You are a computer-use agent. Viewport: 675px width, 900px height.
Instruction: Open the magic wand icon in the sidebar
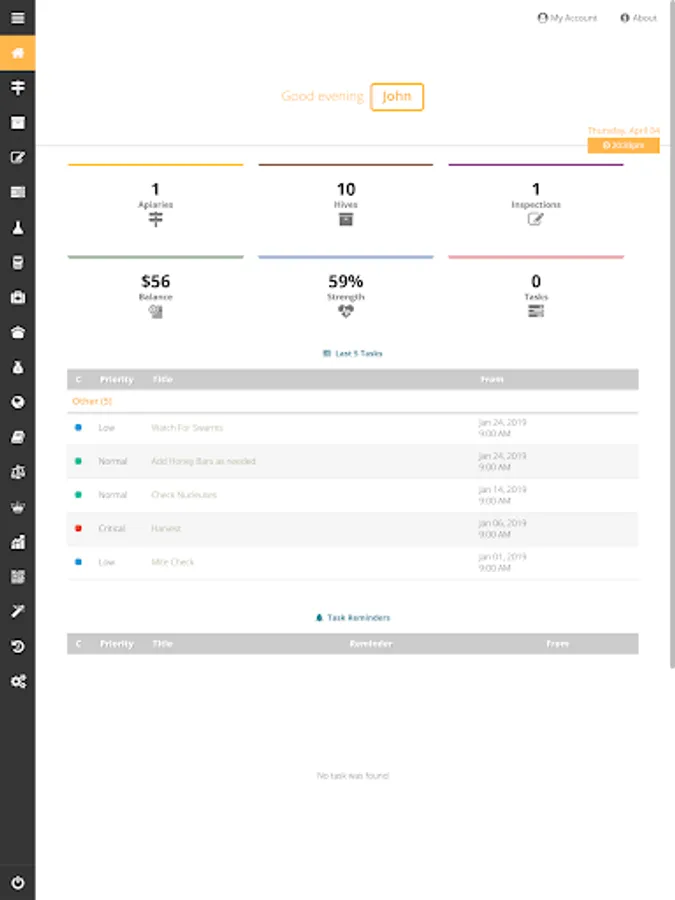[18, 612]
